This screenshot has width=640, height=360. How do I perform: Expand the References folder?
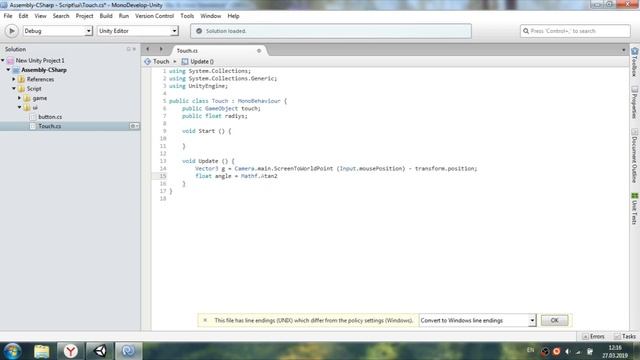click(14, 79)
